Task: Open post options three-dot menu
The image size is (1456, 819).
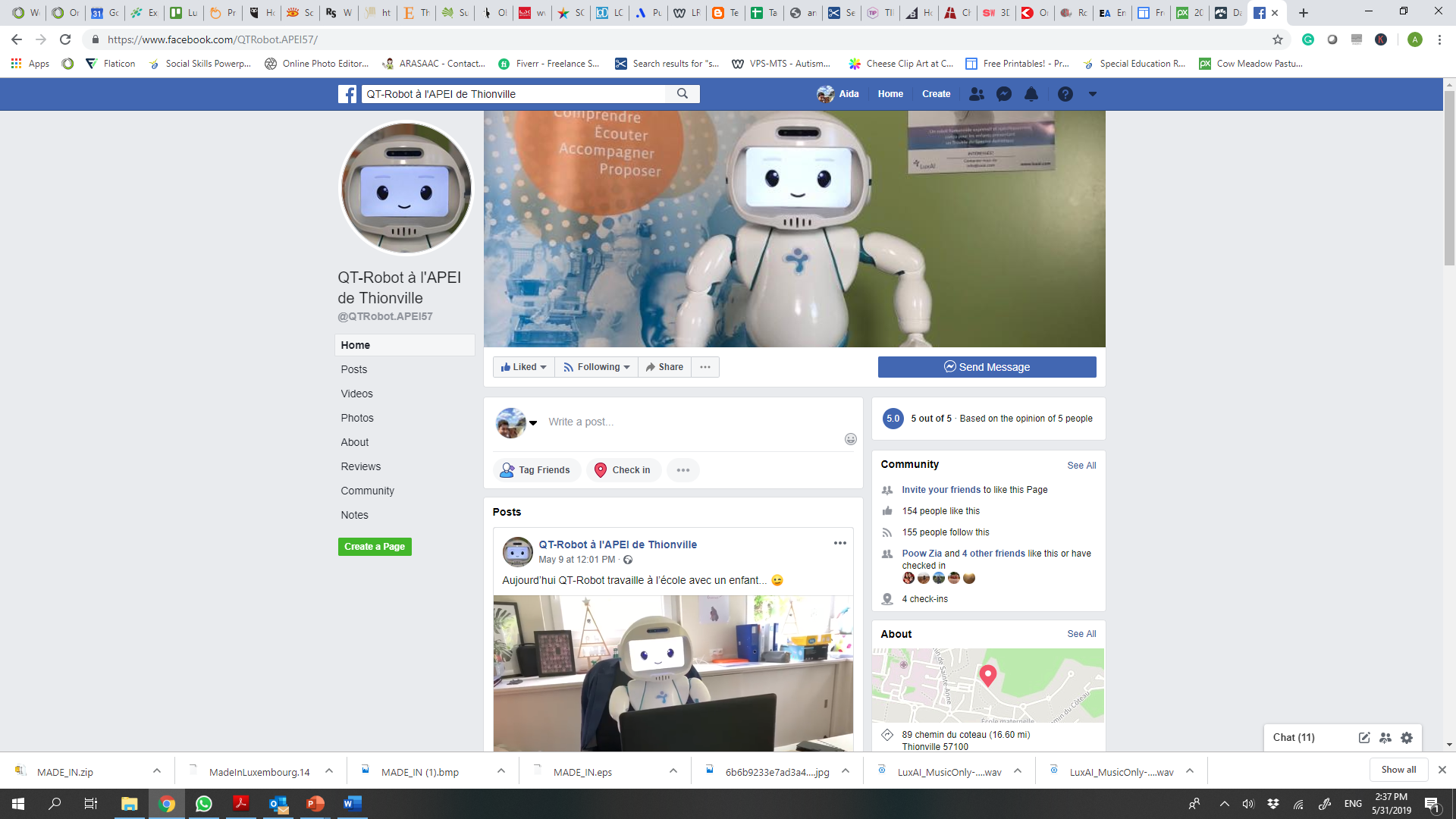Action: pos(839,543)
